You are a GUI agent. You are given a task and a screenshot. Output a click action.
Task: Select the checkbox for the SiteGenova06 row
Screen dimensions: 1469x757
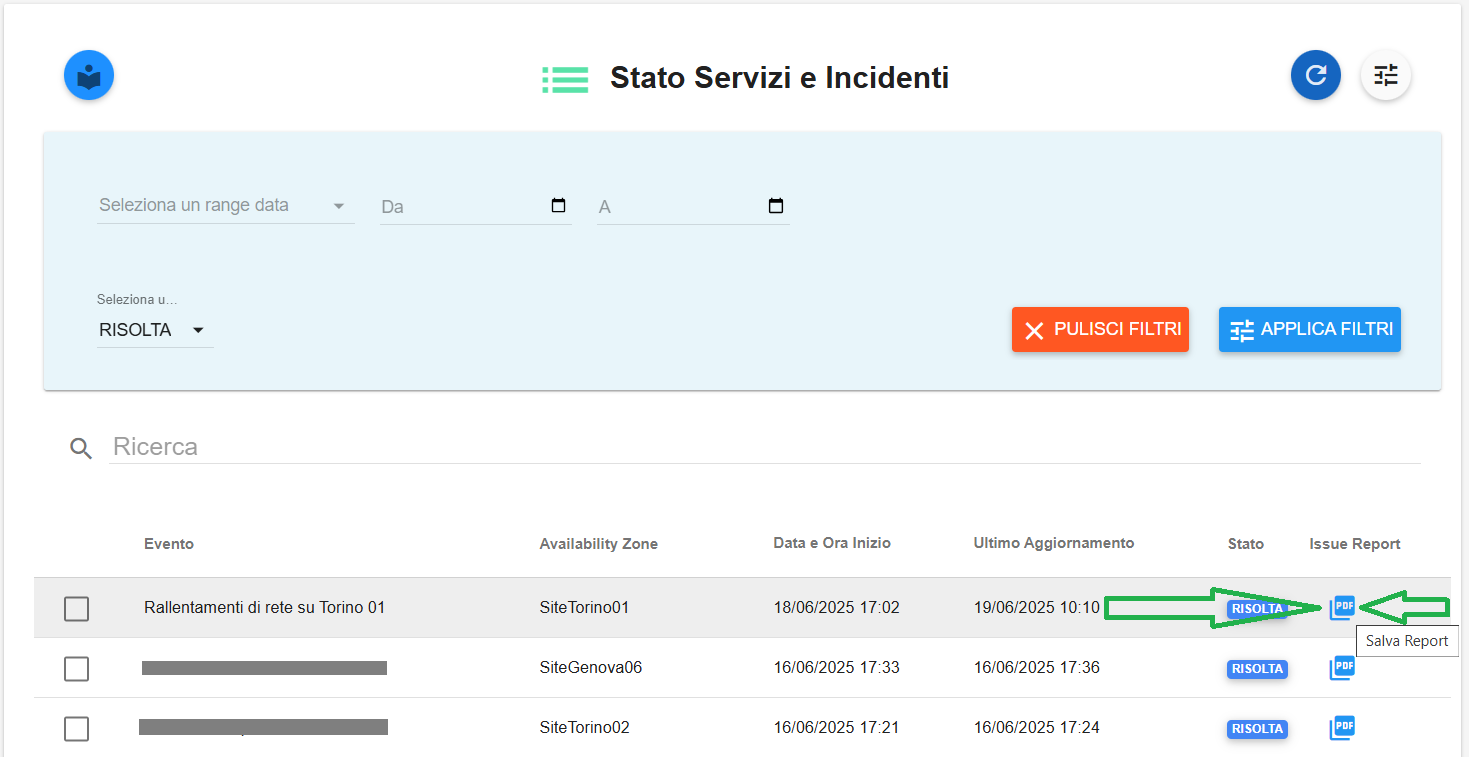(x=76, y=668)
